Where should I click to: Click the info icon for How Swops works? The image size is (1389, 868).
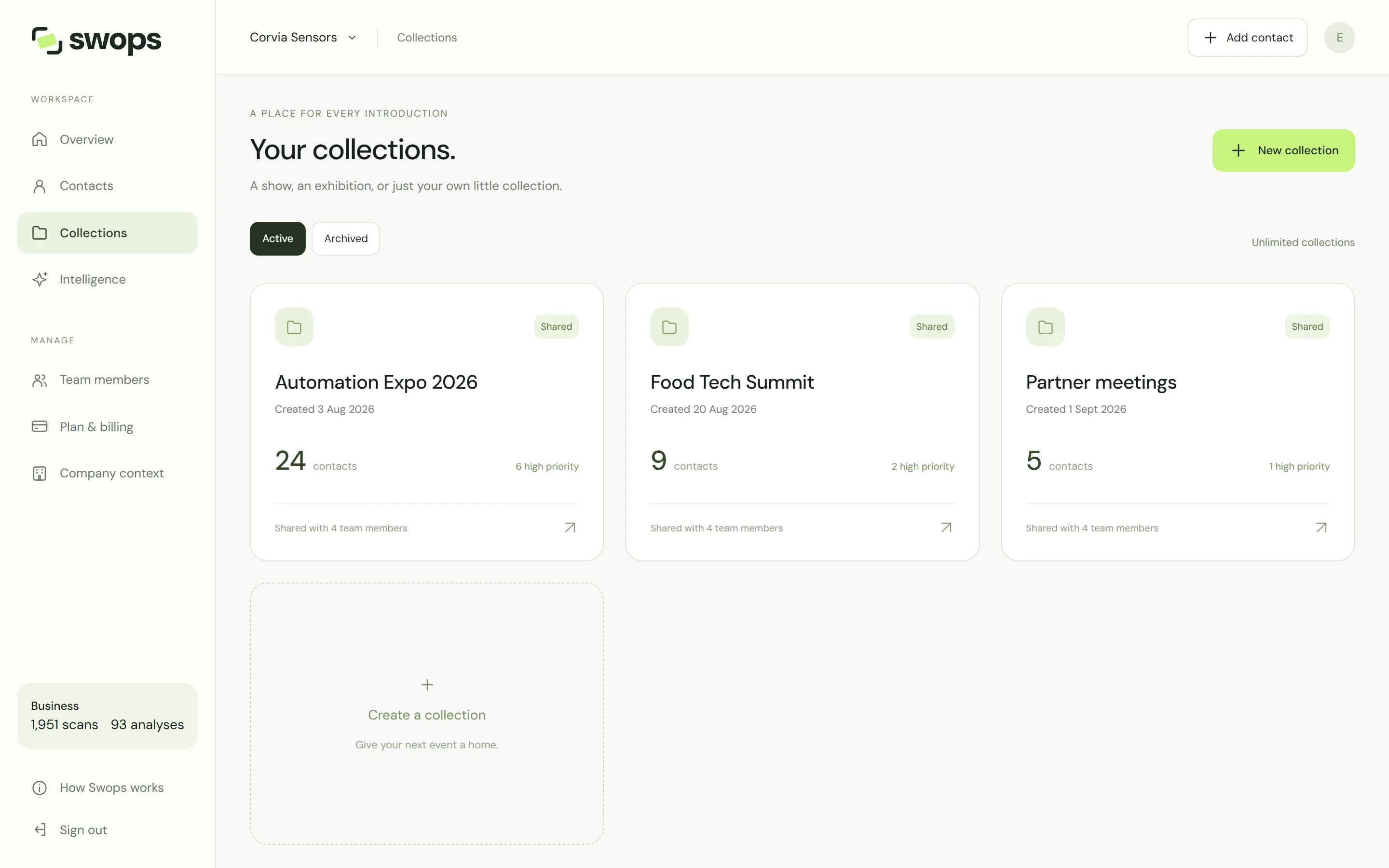pyautogui.click(x=40, y=787)
